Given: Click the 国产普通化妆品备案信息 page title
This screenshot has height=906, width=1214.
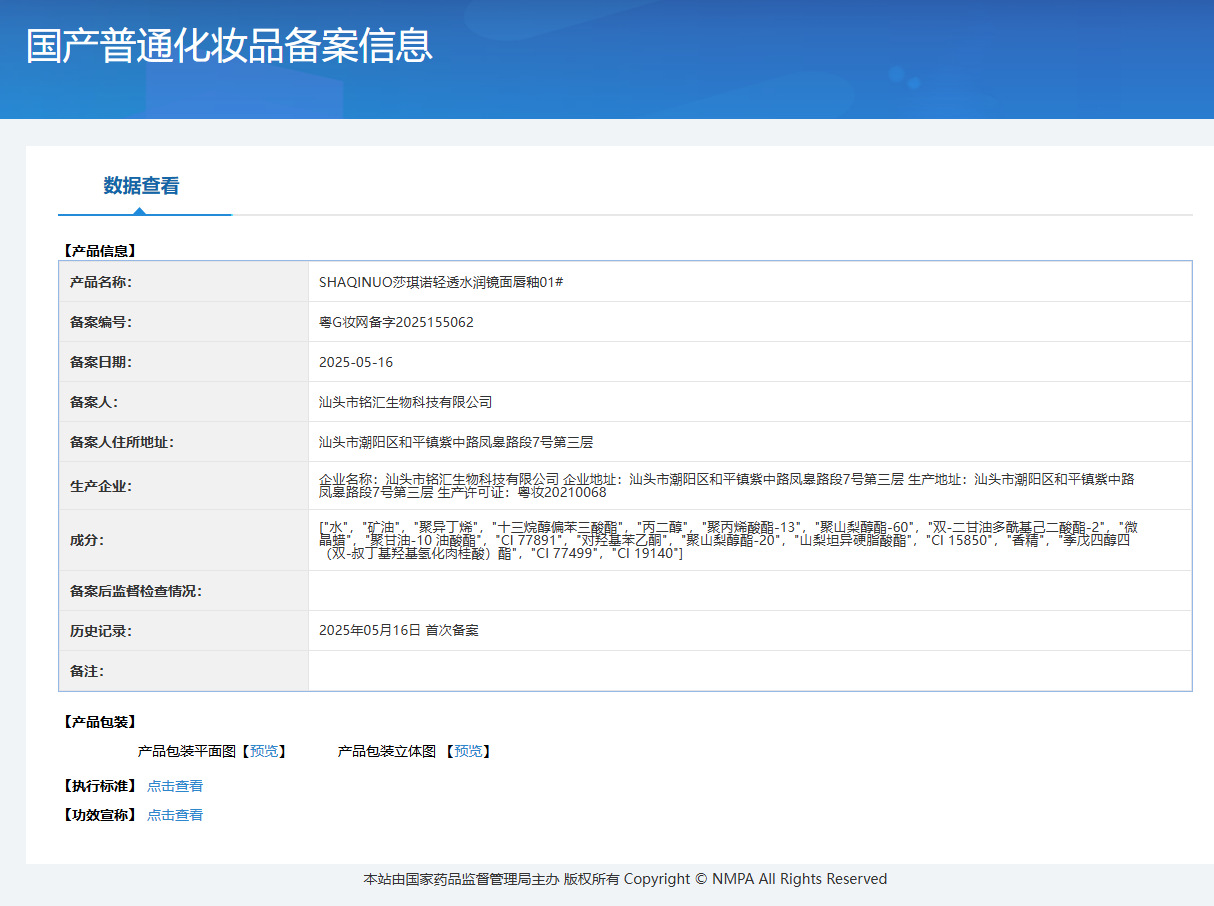Looking at the screenshot, I should (229, 47).
